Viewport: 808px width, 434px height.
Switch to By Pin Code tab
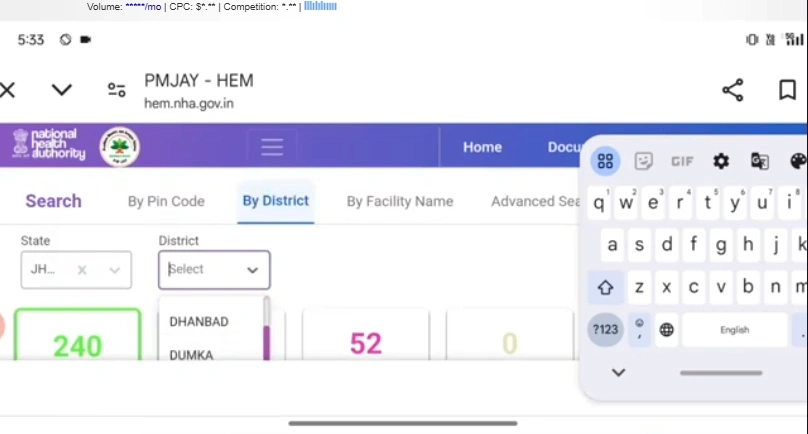[166, 202]
